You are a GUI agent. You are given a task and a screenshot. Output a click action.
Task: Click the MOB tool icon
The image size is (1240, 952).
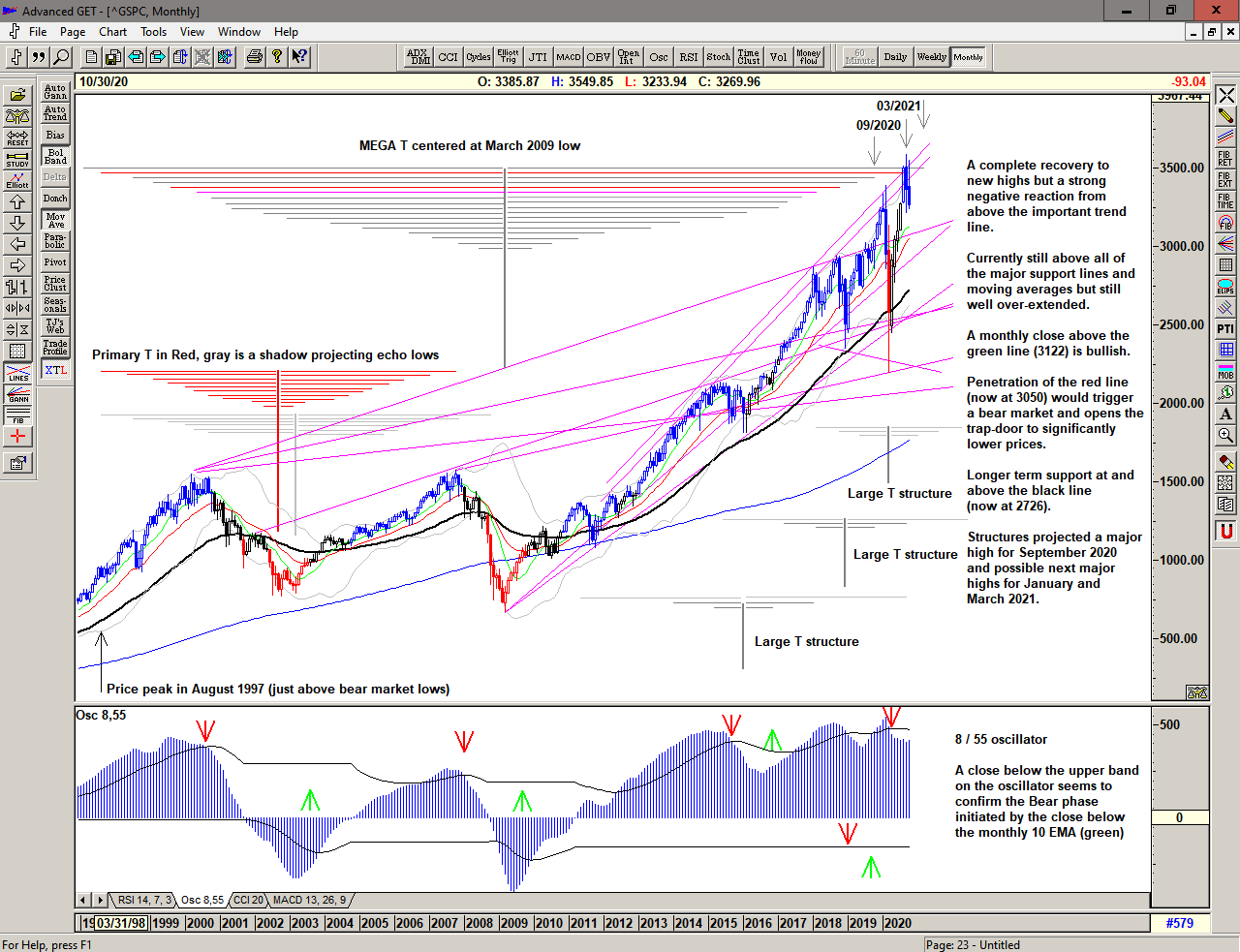pos(1225,371)
